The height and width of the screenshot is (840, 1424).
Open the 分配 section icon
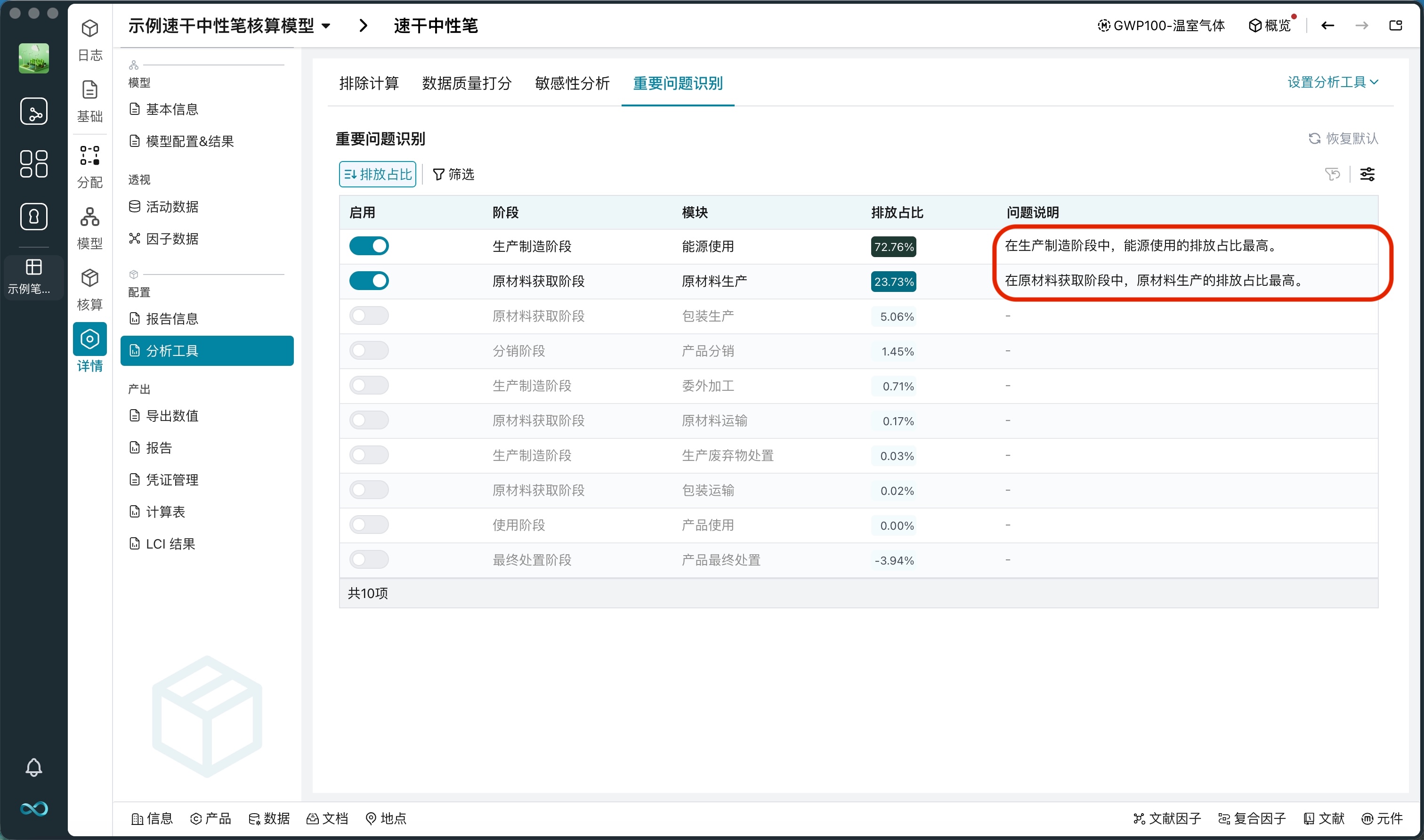click(89, 164)
